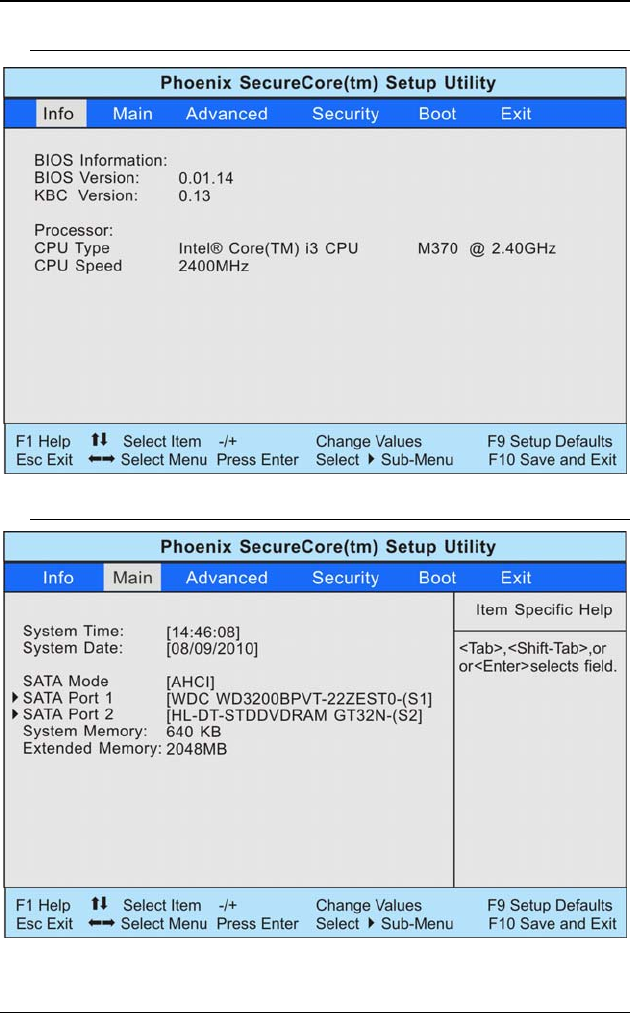The height and width of the screenshot is (1013, 630).
Task: Open Advanced tab on the Info-page screen
Action: [x=227, y=114]
